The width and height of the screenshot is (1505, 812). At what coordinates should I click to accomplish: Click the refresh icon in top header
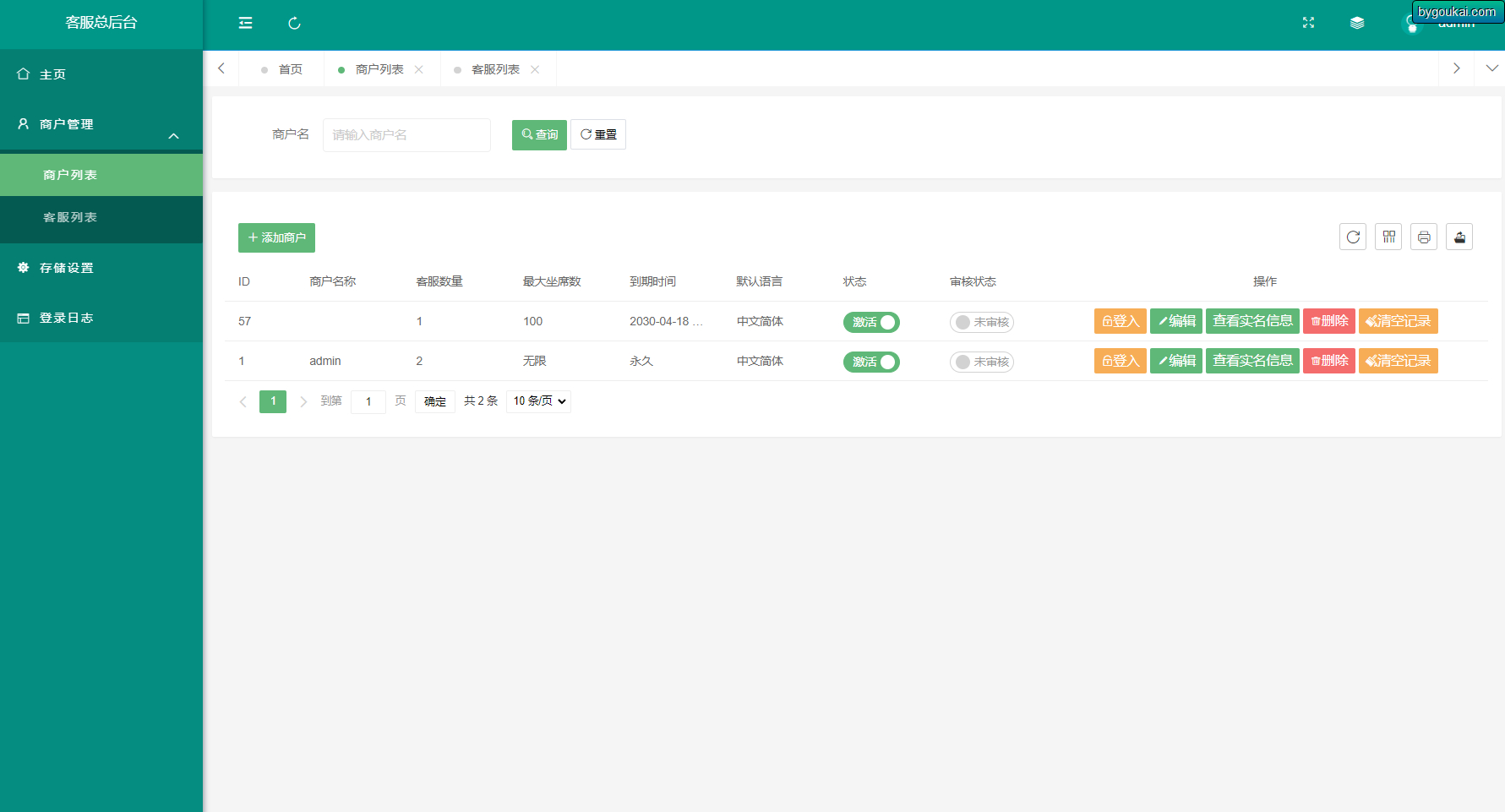click(294, 23)
